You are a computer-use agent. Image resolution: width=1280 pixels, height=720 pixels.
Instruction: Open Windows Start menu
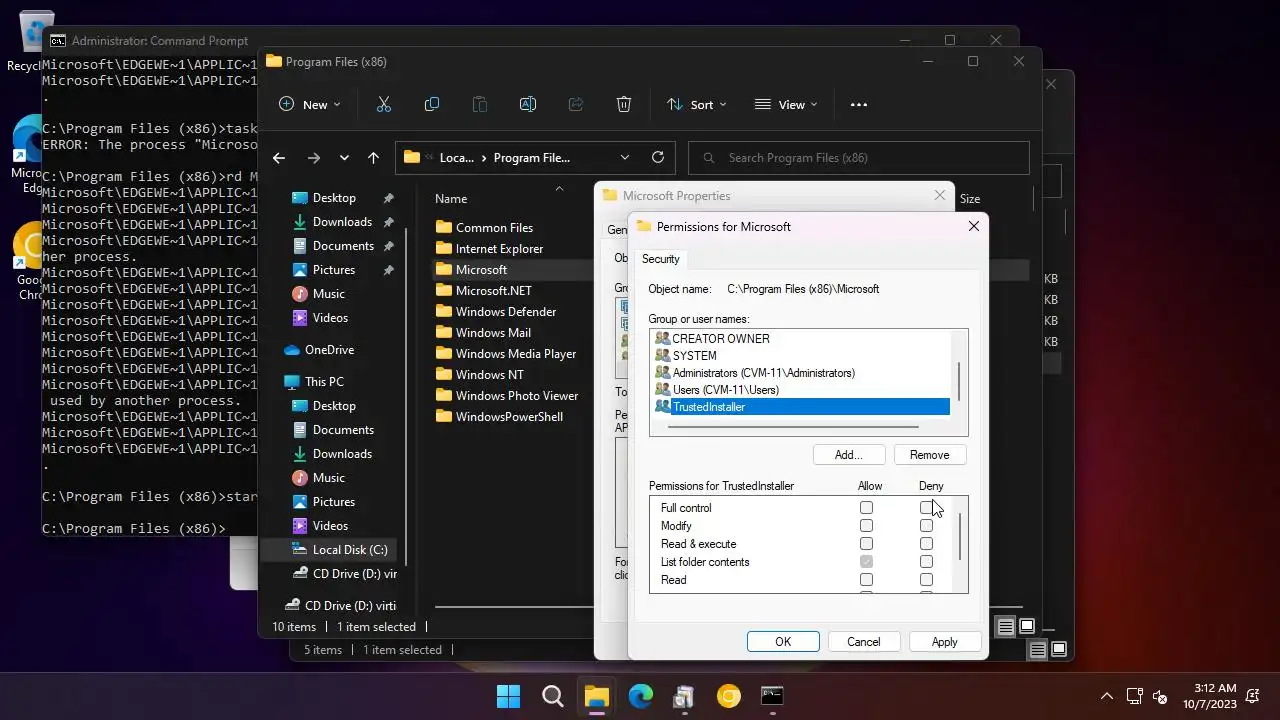(x=508, y=696)
